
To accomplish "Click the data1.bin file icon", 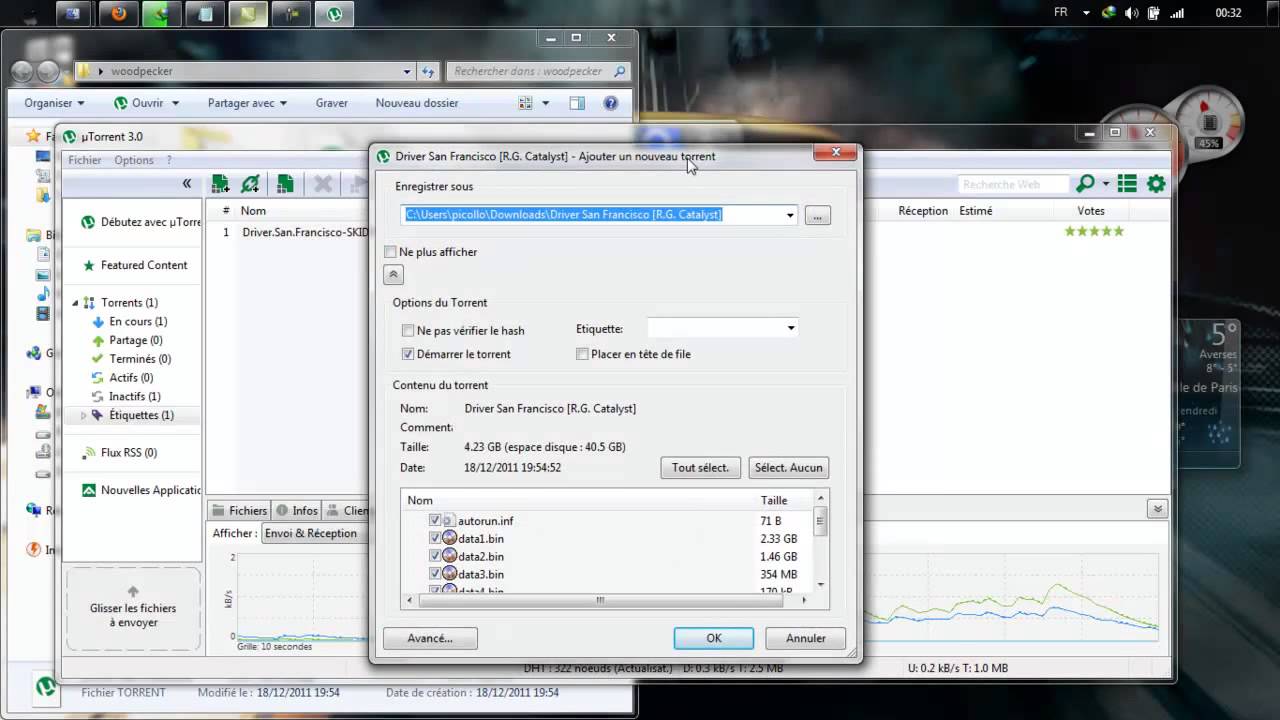I will coord(450,538).
